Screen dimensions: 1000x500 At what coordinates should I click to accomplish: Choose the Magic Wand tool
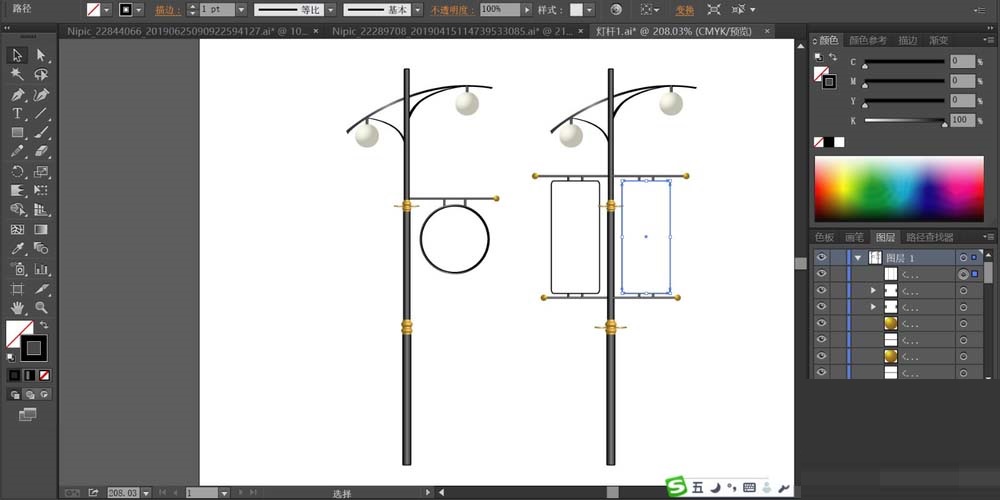pos(18,74)
